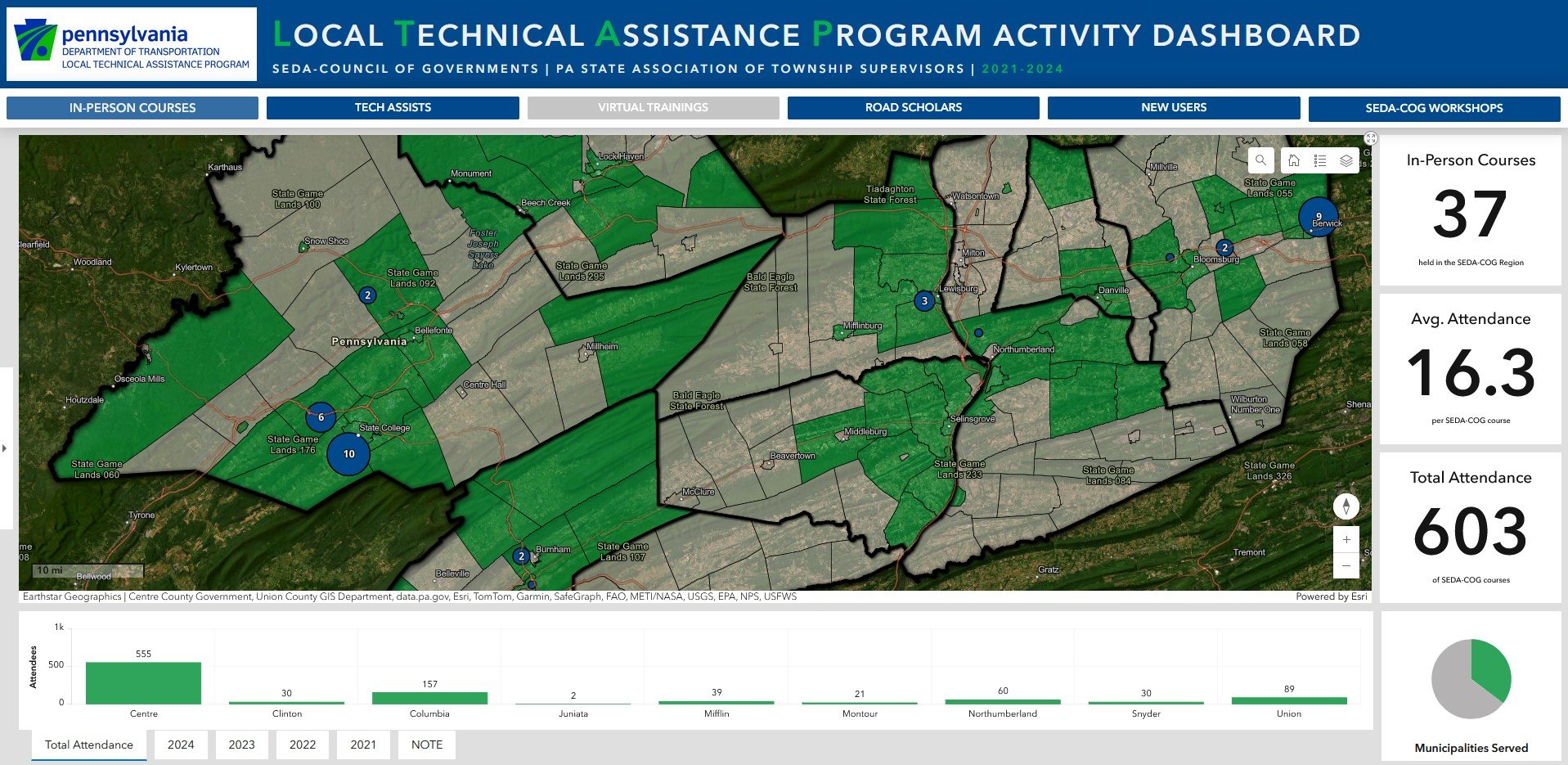Expand the collapsed left side panel
The width and height of the screenshot is (1568, 765).
pyautogui.click(x=5, y=448)
